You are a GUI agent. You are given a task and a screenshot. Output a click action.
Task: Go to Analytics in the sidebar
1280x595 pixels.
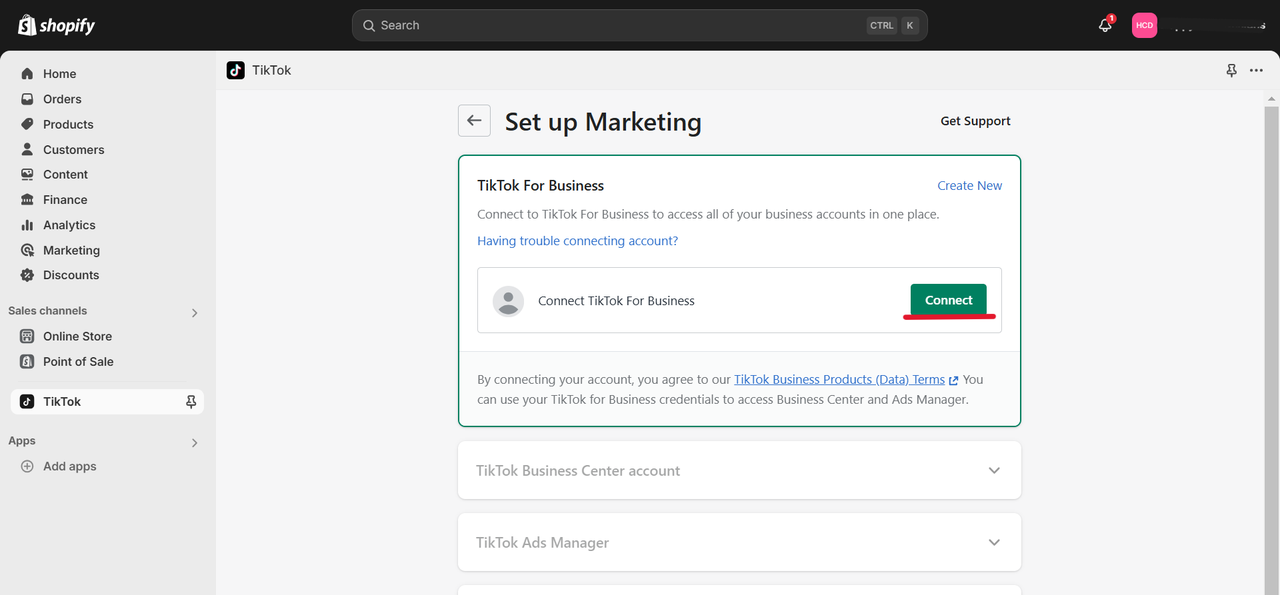(x=69, y=225)
